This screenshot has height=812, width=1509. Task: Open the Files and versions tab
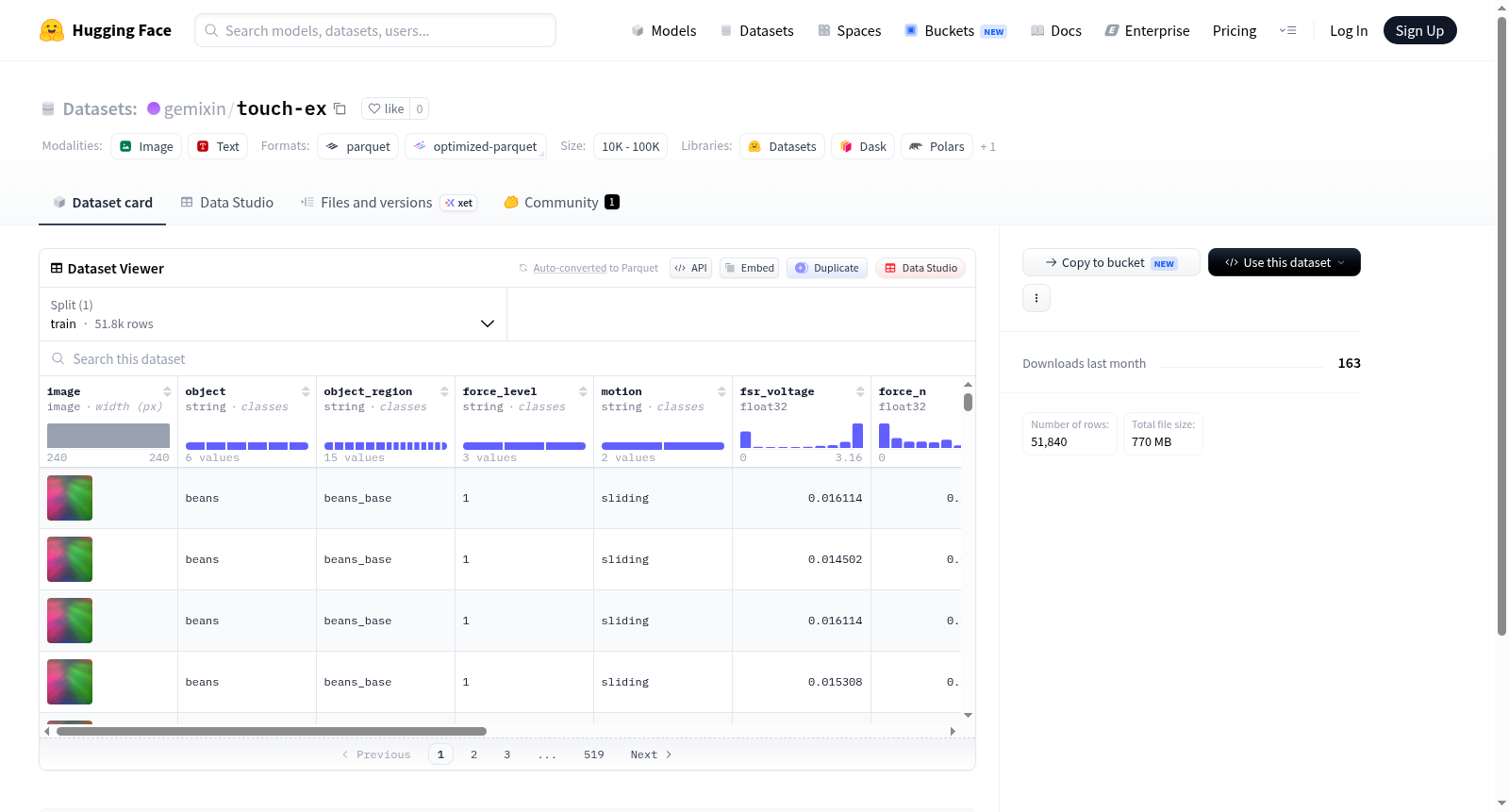point(389,202)
